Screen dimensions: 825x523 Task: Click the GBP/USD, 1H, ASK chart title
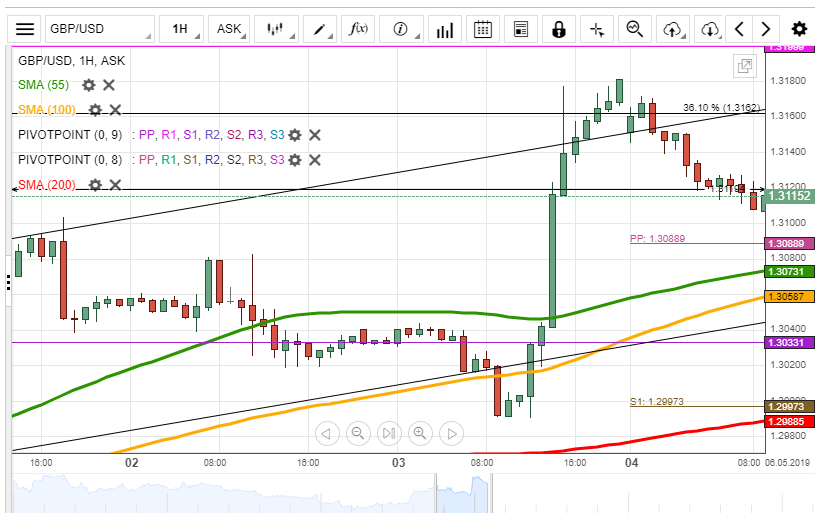(x=72, y=61)
